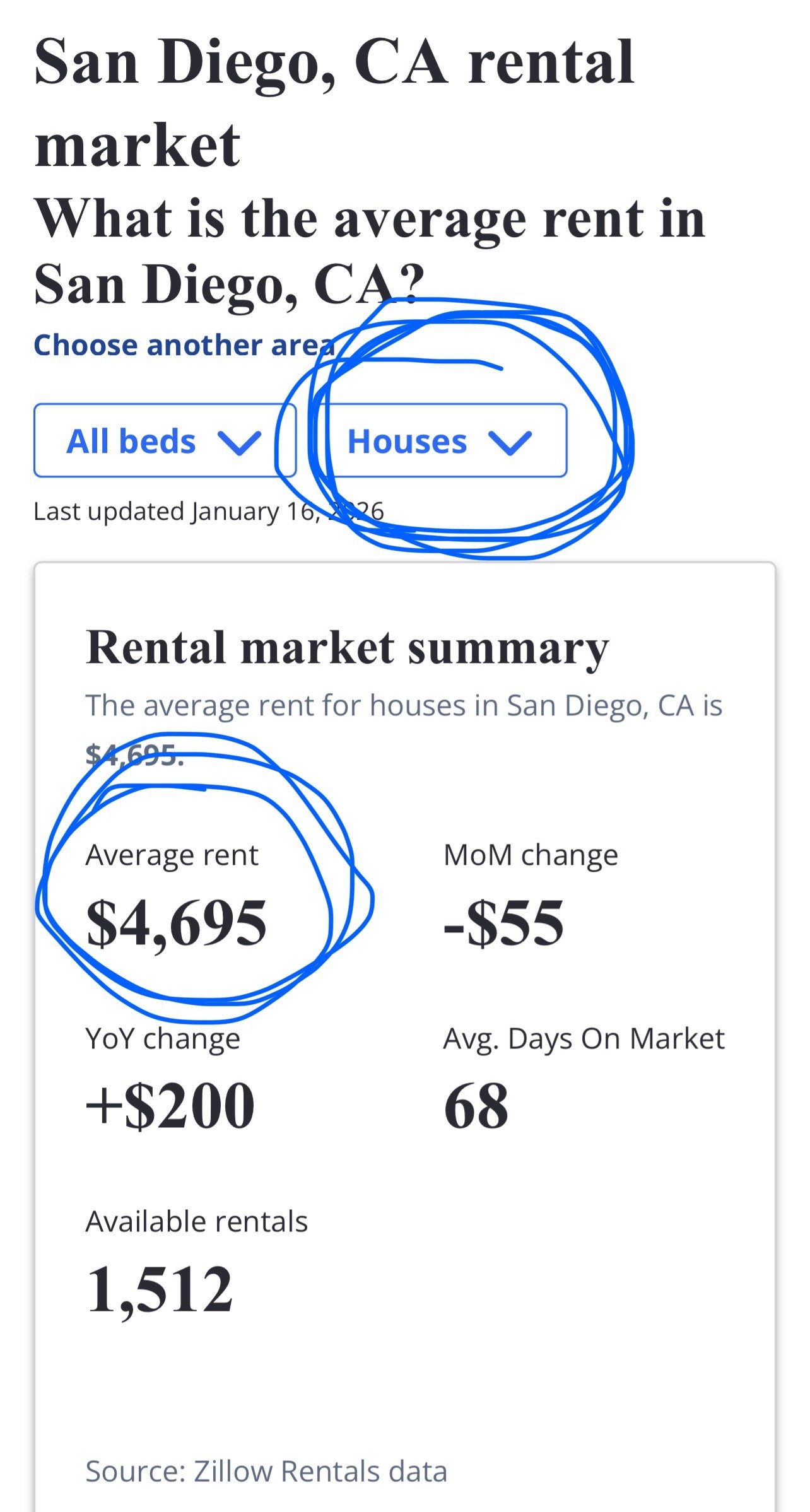Click the Average rent label
Image resolution: width=810 pixels, height=1512 pixels.
172,855
